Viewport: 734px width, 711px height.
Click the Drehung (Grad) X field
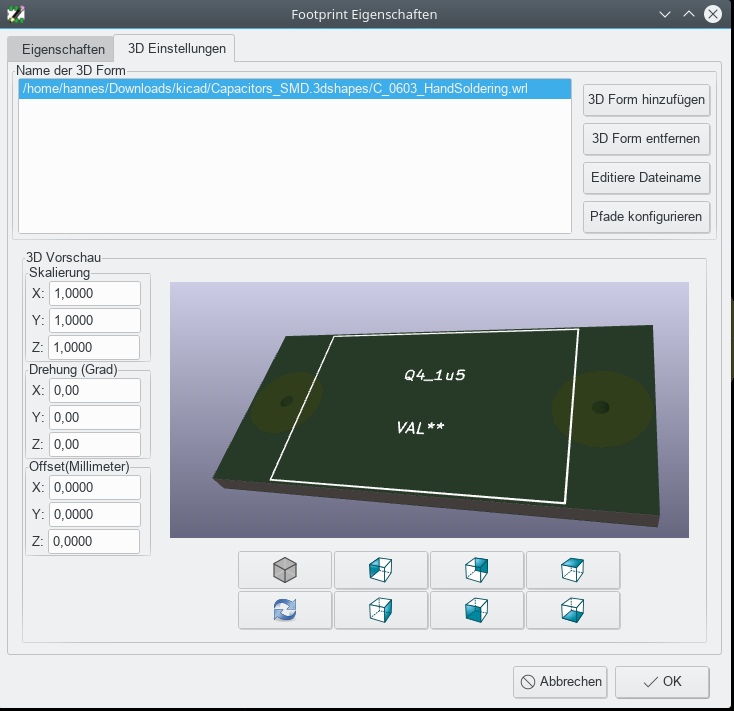(x=95, y=390)
